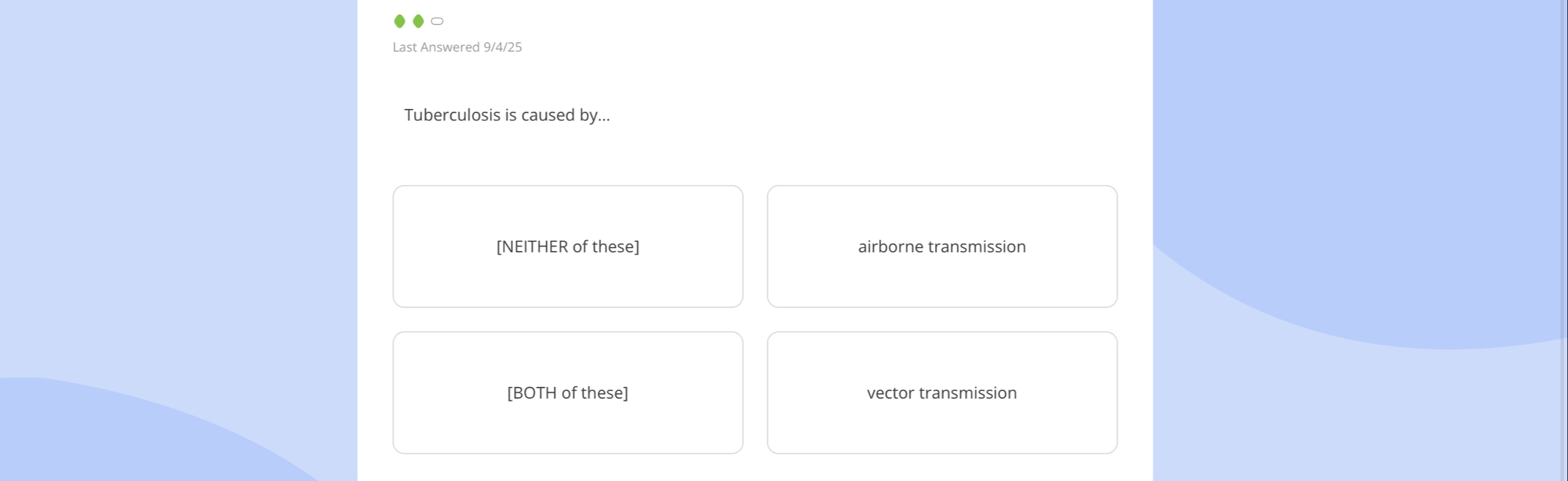Click the empty third progress indicator
The image size is (1568, 481).
tap(437, 22)
